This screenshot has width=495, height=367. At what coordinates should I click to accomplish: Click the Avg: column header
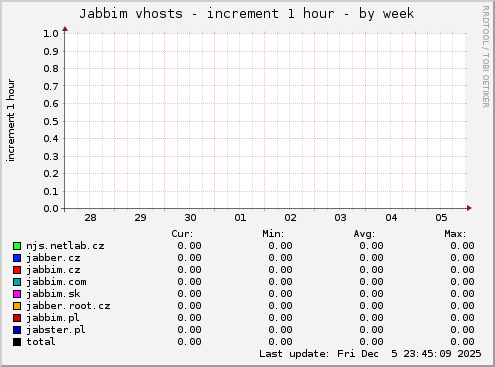(x=364, y=234)
